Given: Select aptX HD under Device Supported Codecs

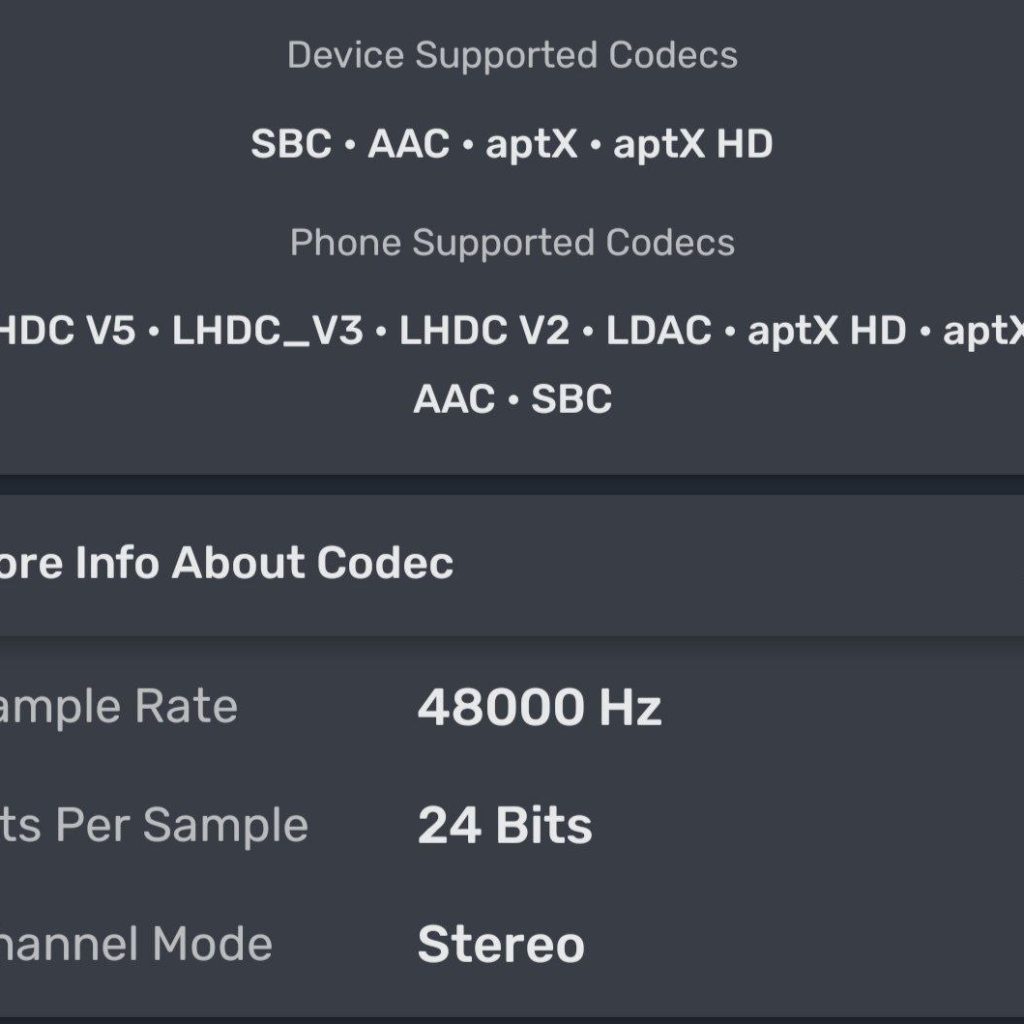Looking at the screenshot, I should click(x=693, y=145).
